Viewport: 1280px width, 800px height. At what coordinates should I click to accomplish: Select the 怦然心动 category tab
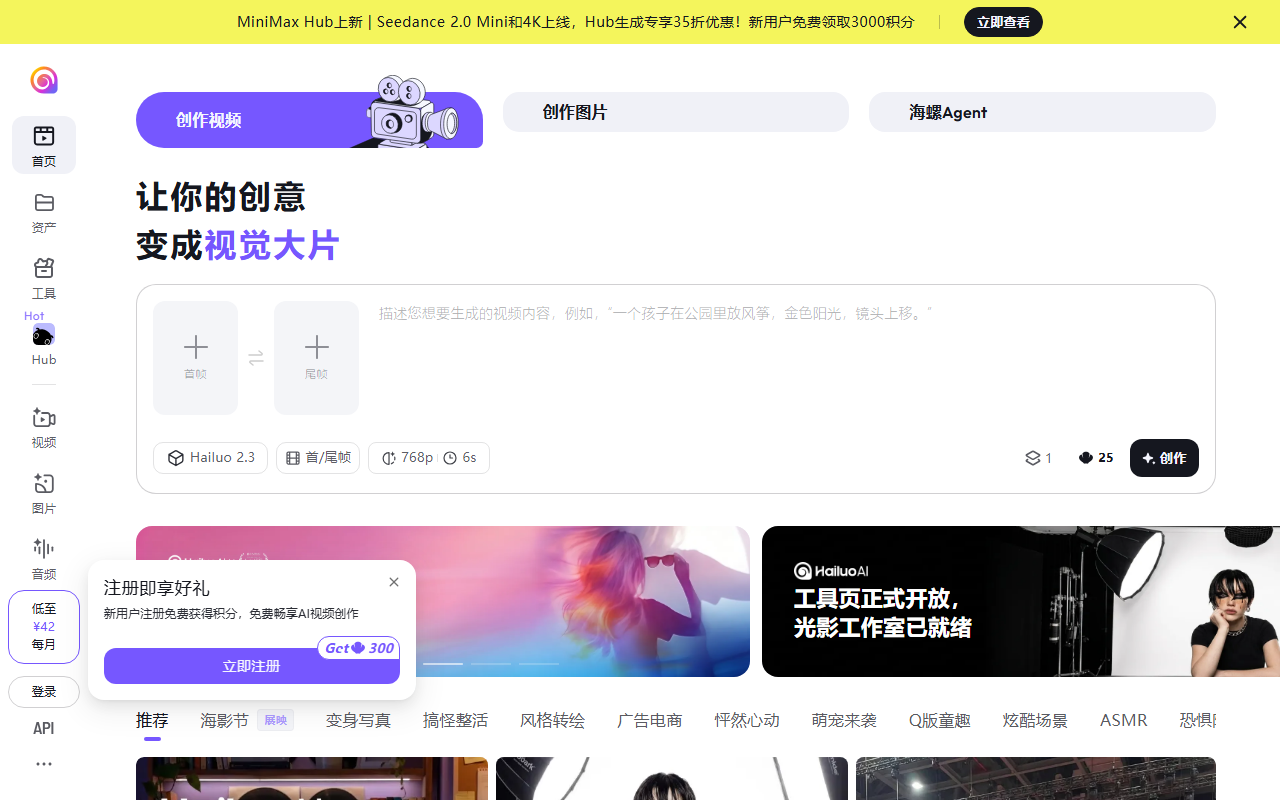click(747, 720)
